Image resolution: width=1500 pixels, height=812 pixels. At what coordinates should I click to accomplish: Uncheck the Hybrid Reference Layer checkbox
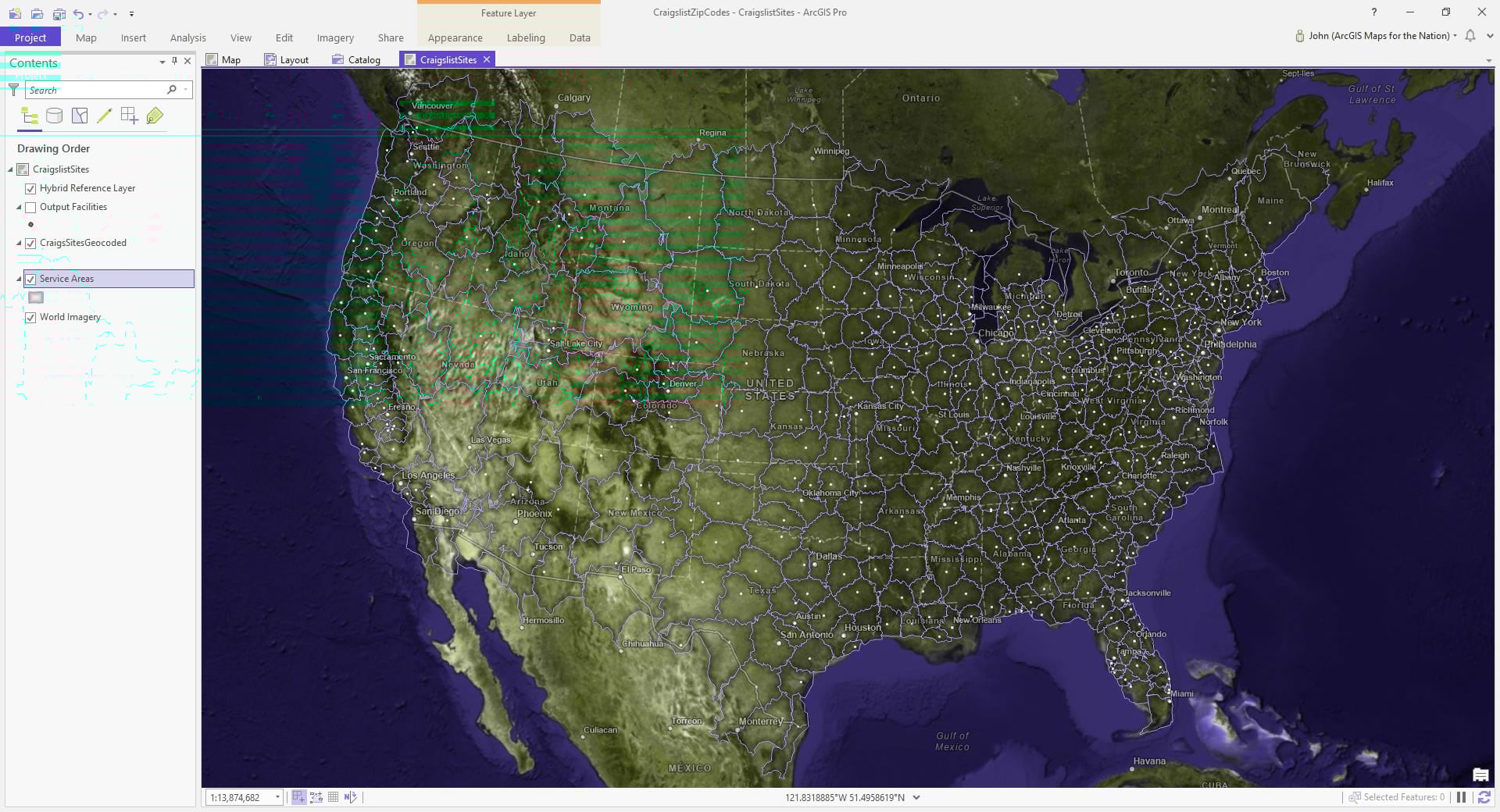coord(30,189)
